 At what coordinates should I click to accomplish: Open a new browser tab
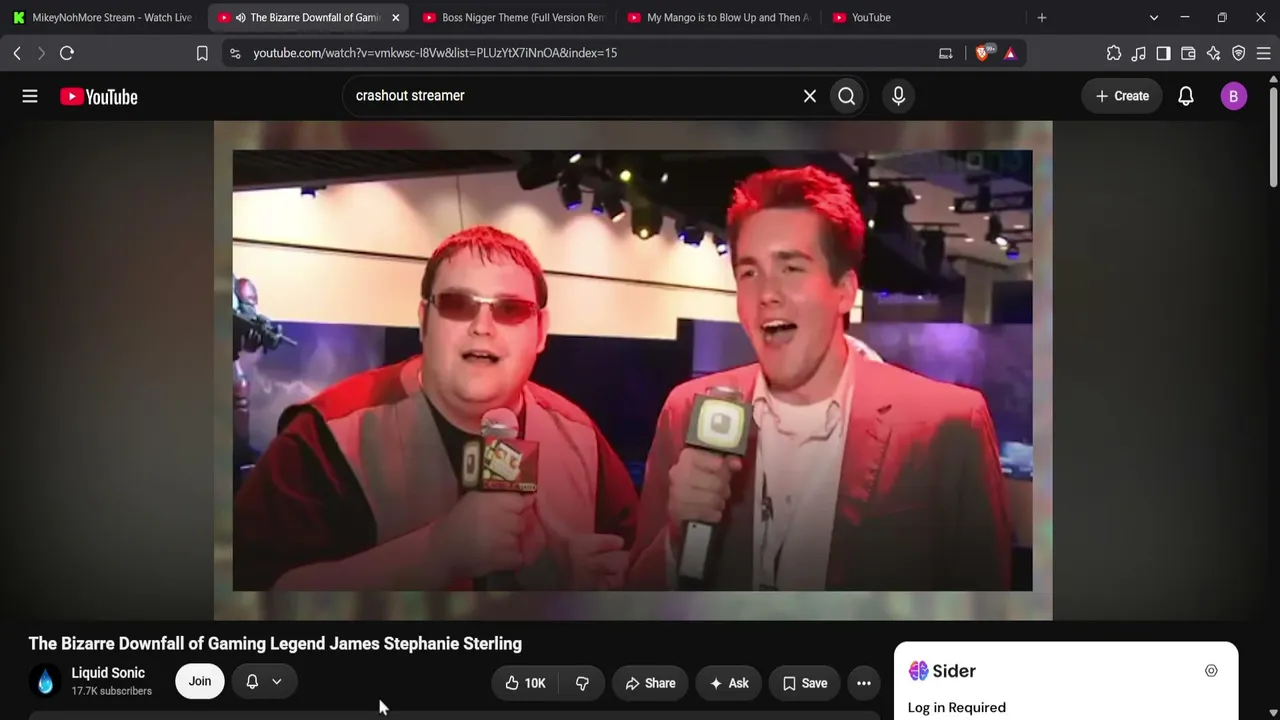point(1042,18)
